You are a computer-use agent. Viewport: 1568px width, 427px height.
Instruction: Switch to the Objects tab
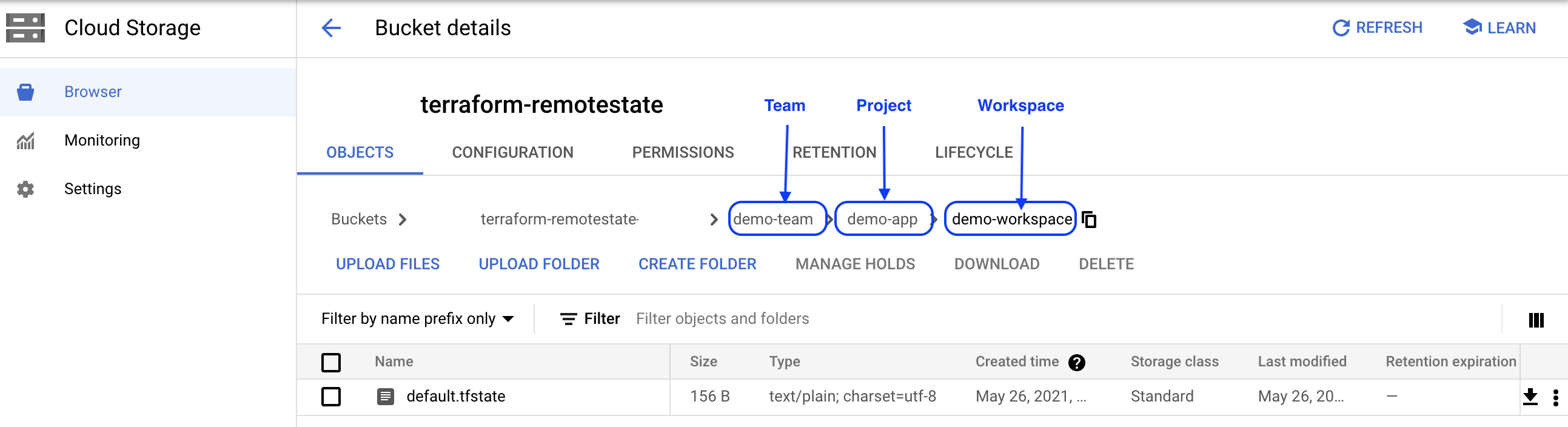coord(360,152)
